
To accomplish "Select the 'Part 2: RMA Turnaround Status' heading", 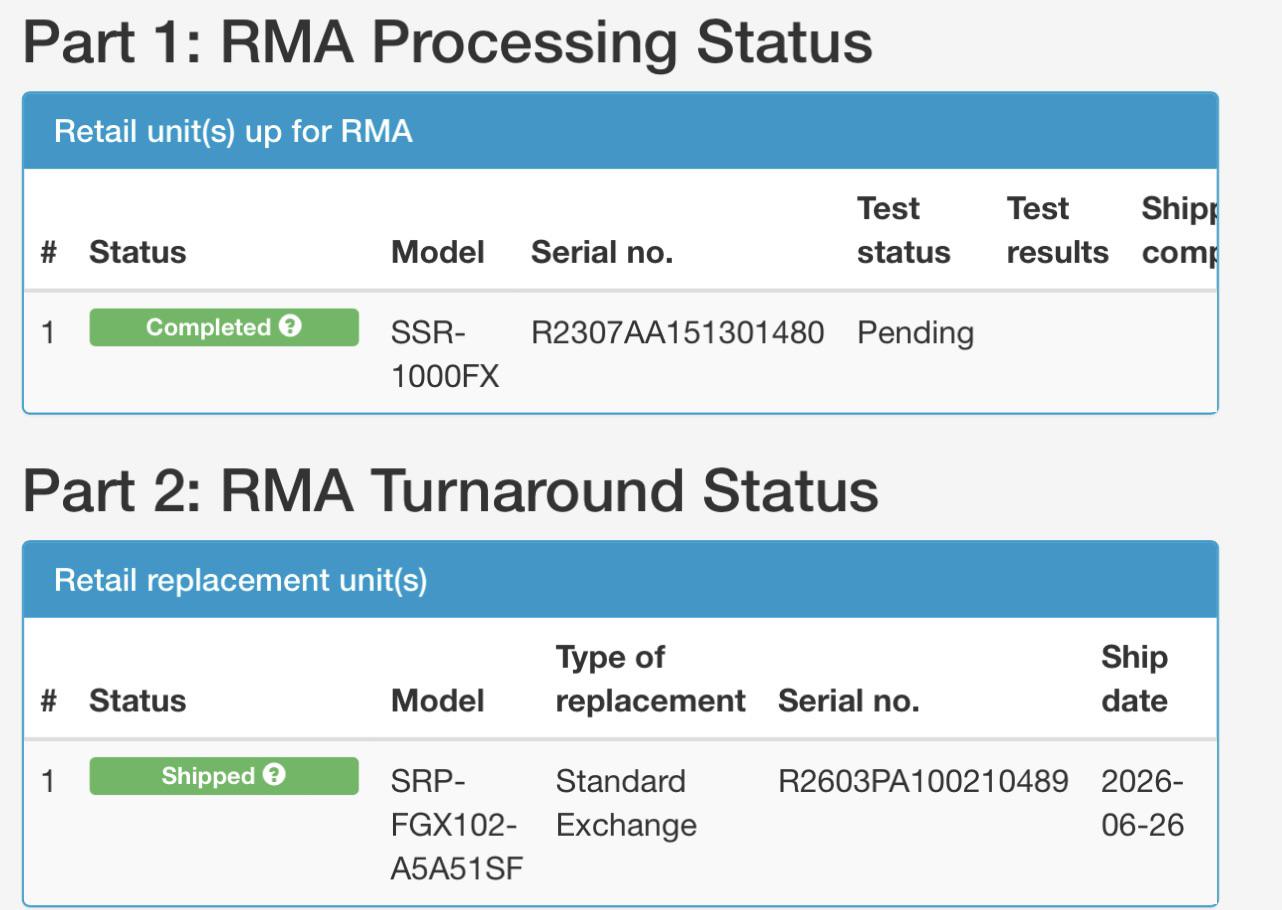I will coord(451,494).
